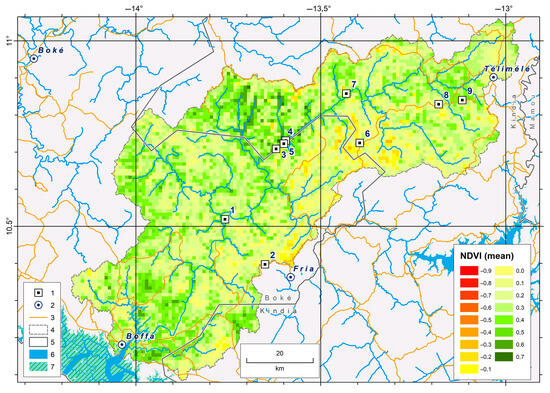Pick sampling site marker 8
This screenshot has width=550, height=393.
click(x=438, y=104)
